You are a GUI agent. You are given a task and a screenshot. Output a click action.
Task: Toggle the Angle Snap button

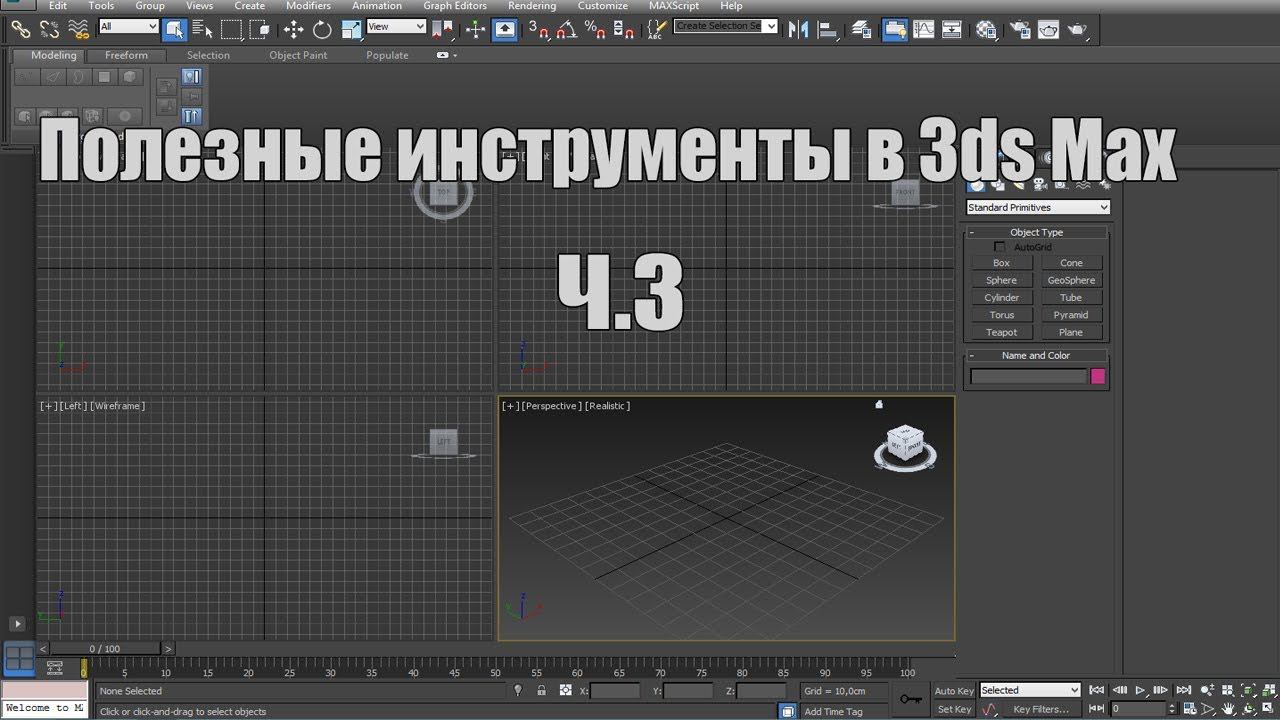pos(567,29)
